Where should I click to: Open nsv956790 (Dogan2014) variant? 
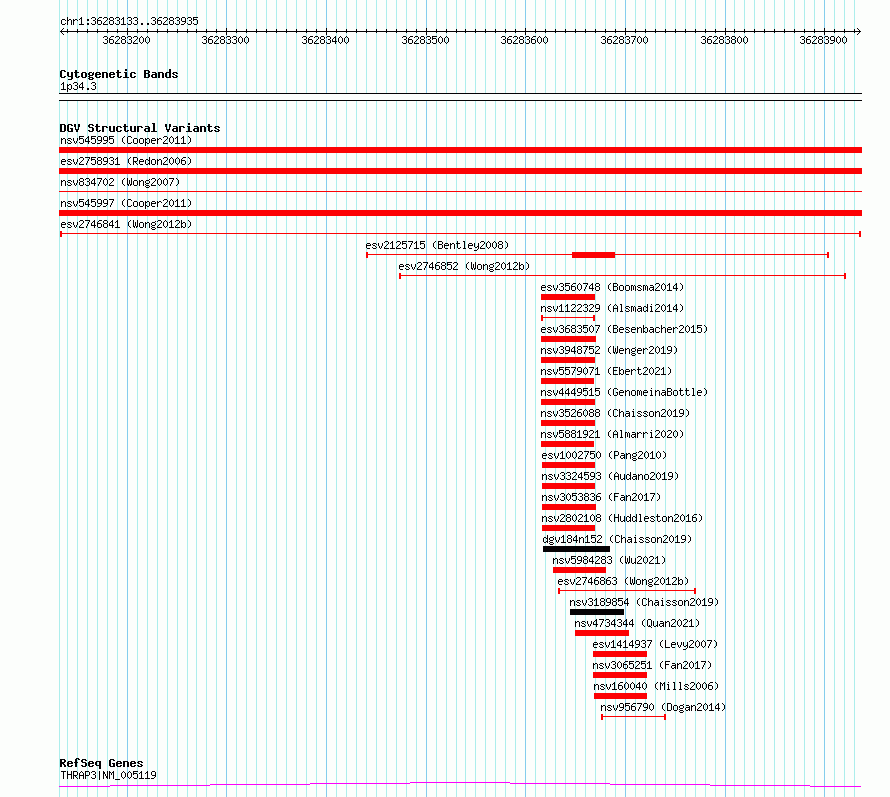(664, 707)
